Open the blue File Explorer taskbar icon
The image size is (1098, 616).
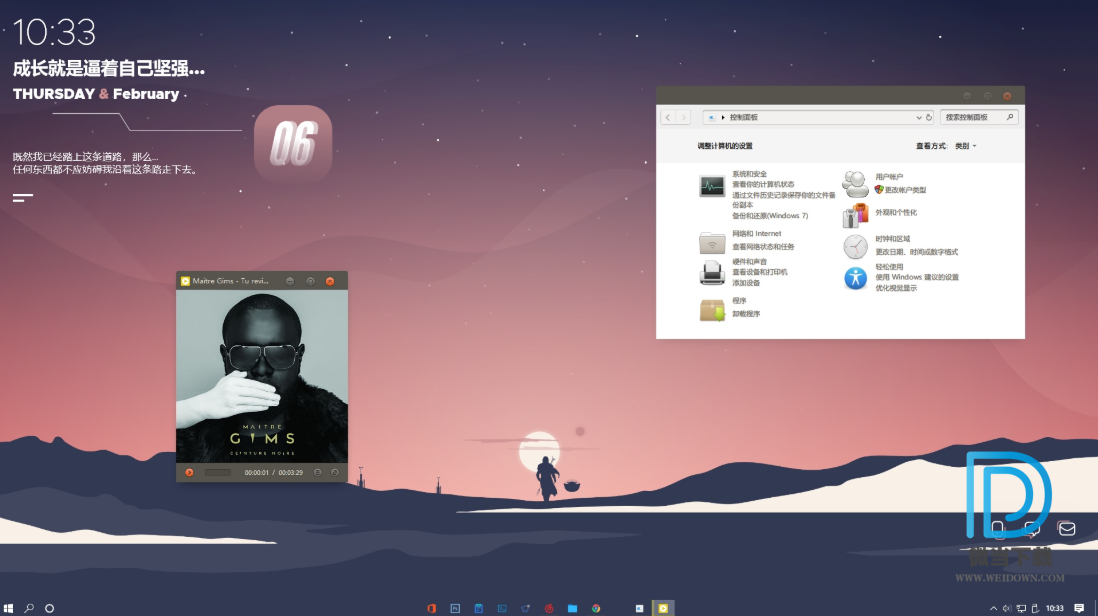tap(572, 608)
